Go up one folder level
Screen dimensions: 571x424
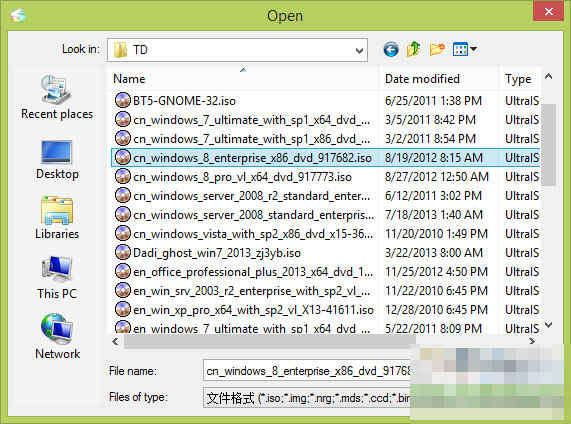click(414, 49)
